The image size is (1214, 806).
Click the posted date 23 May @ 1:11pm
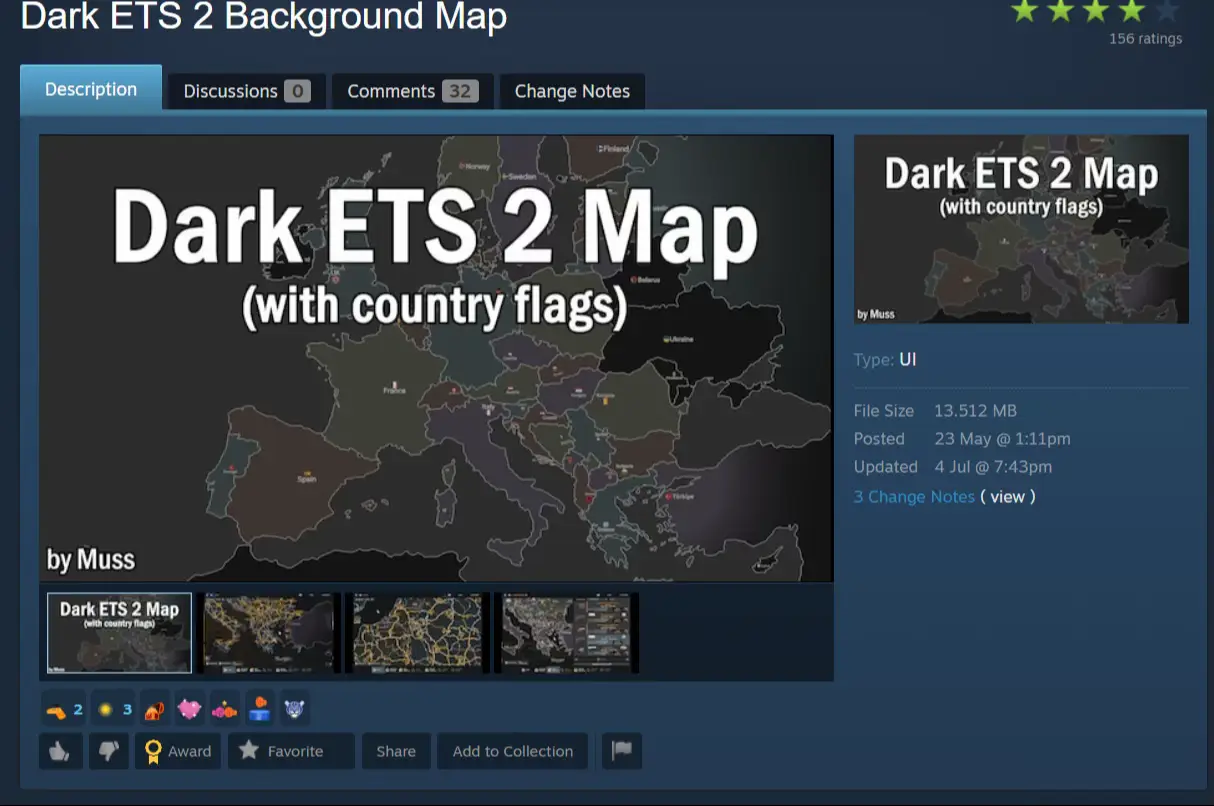(1002, 439)
